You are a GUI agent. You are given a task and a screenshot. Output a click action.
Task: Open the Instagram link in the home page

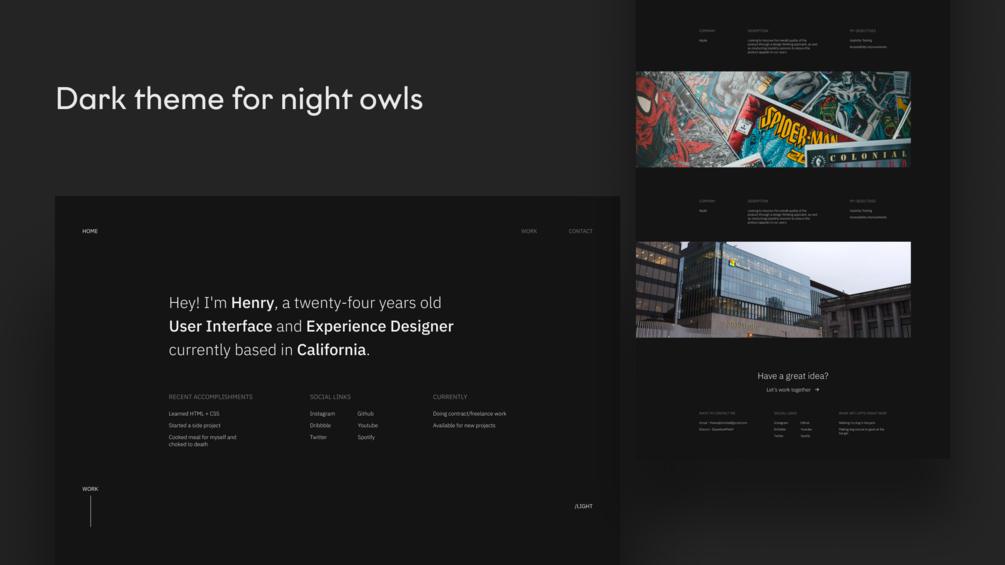(322, 414)
